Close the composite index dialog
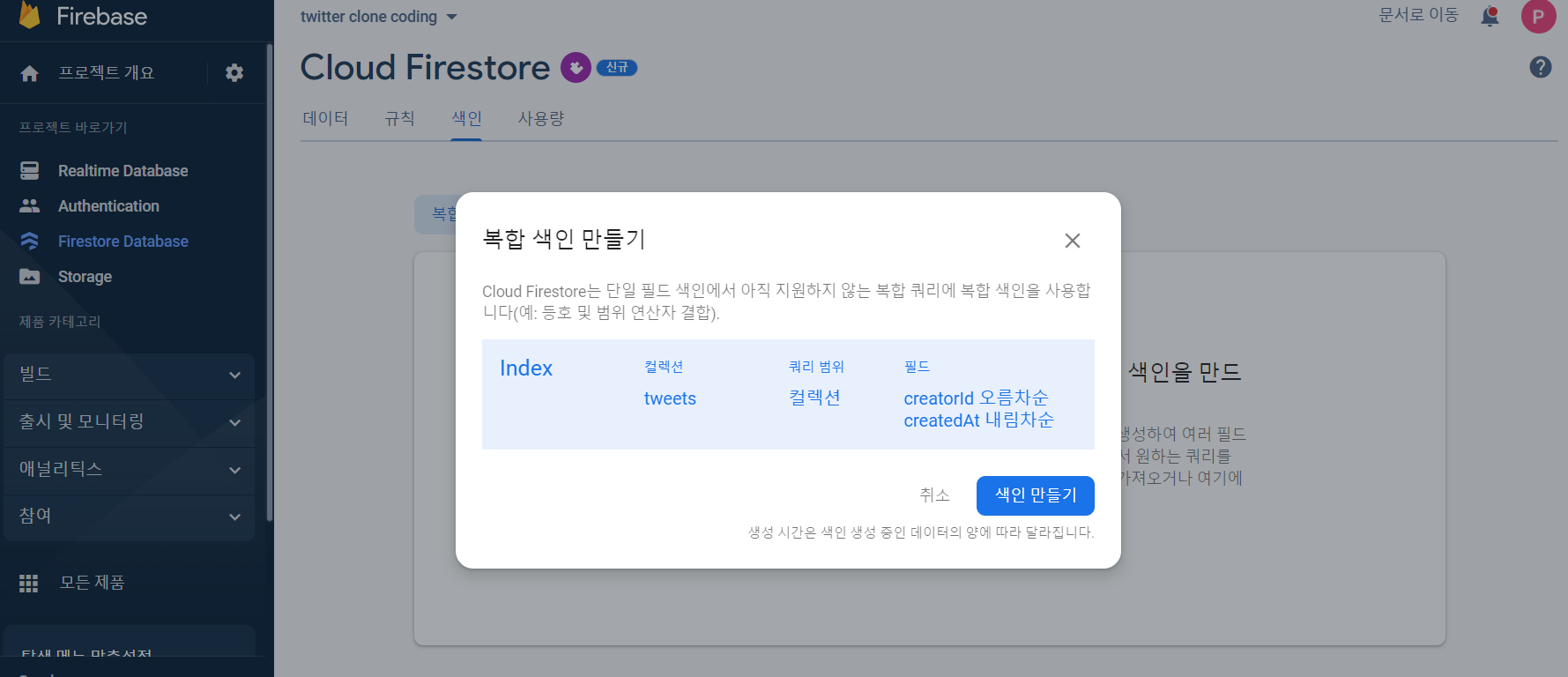The height and width of the screenshot is (677, 1568). point(1072,241)
